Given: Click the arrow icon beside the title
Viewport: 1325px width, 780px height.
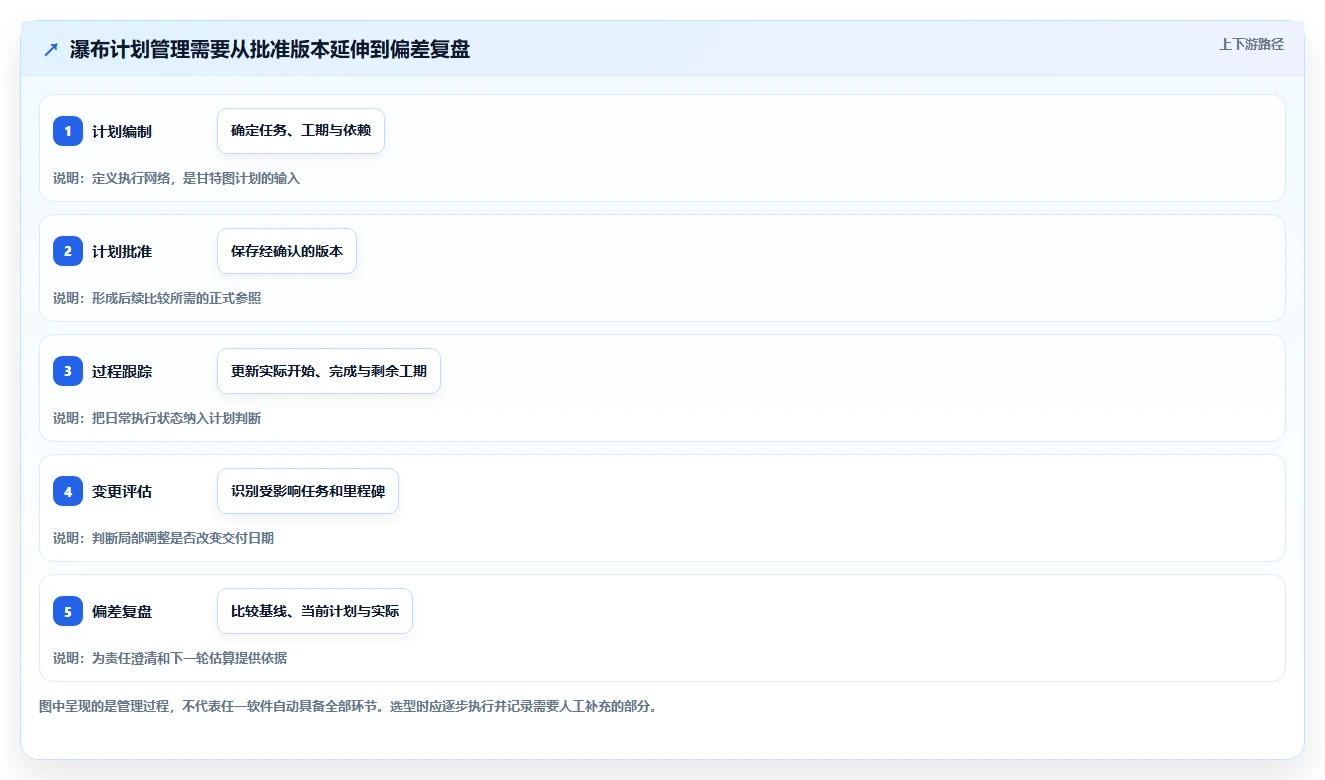Looking at the screenshot, I should 51,50.
